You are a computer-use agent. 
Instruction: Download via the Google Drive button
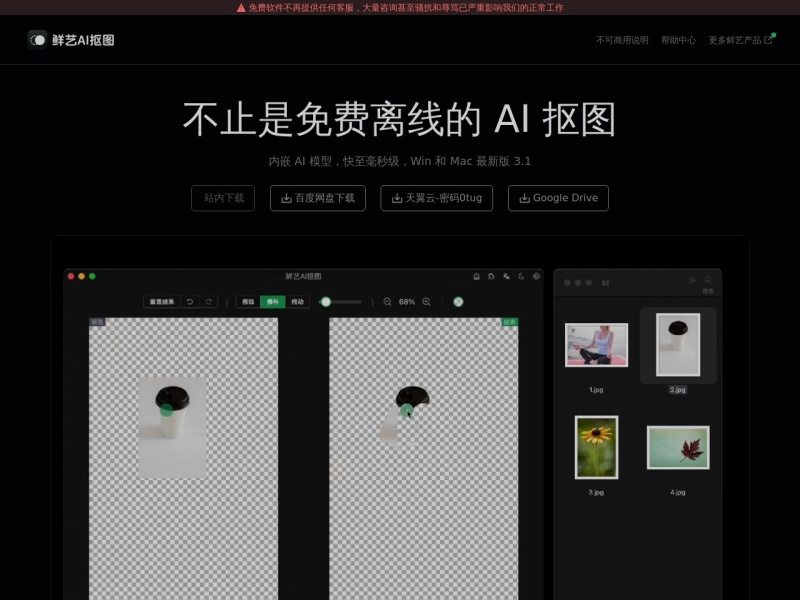tap(558, 198)
